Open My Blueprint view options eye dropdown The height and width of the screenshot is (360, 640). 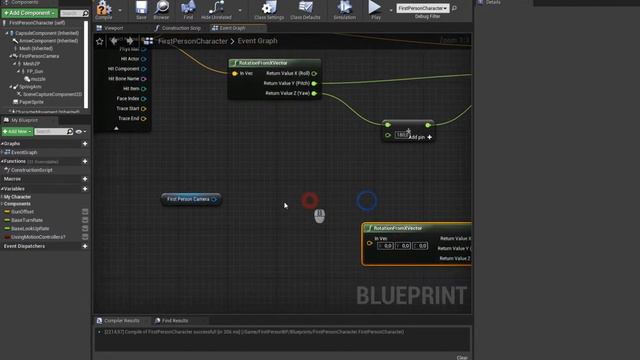click(80, 131)
